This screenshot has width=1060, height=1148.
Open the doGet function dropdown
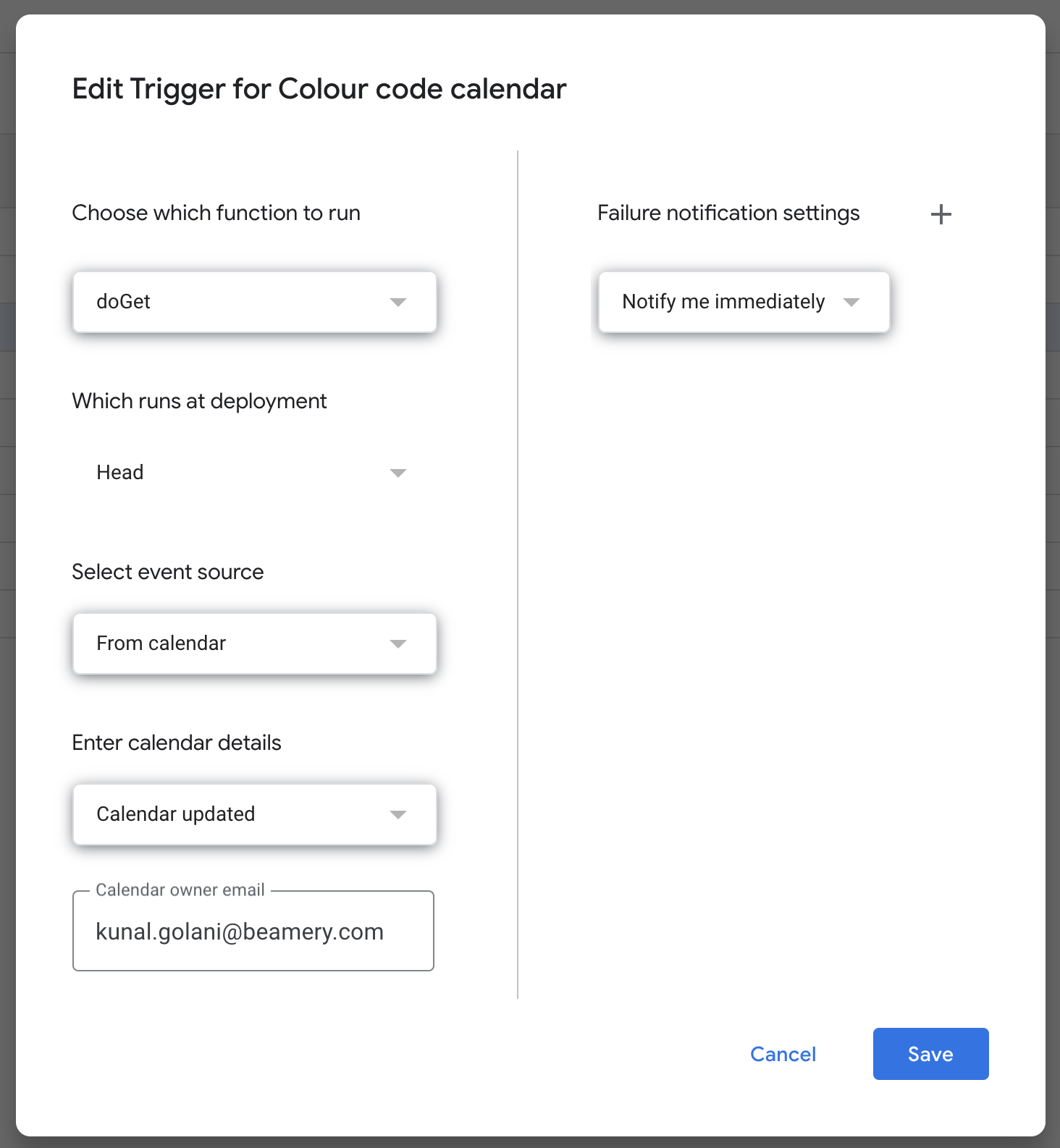pos(239,302)
